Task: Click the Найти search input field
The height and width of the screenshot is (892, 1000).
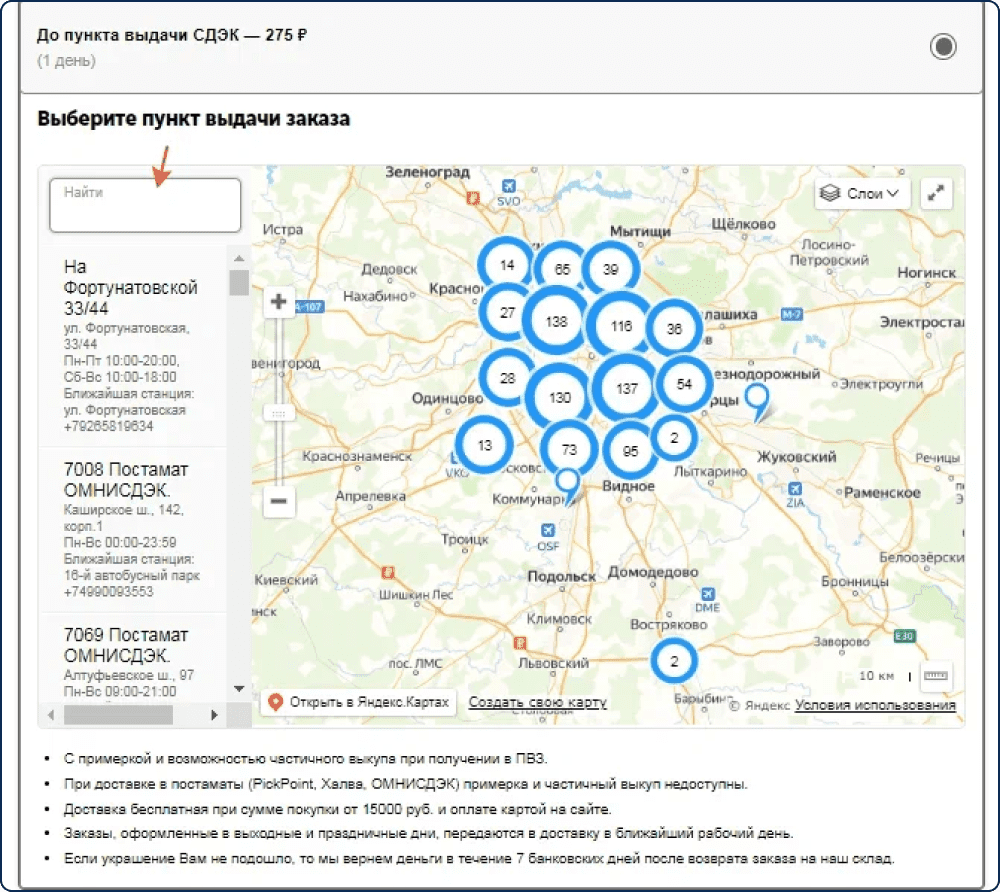Action: pyautogui.click(x=145, y=205)
